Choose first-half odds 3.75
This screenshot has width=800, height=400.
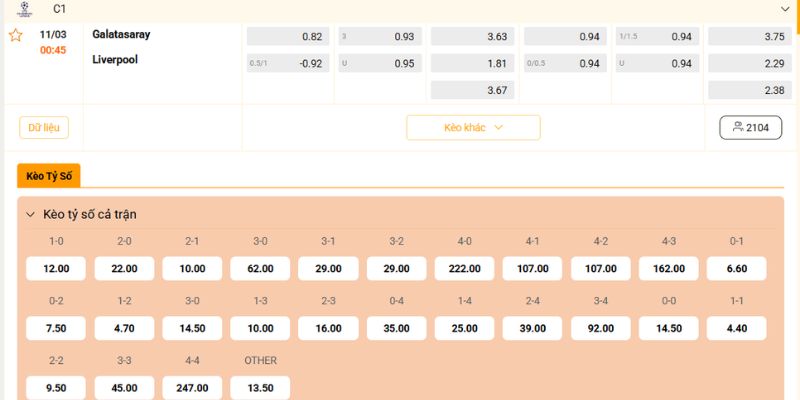[x=750, y=37]
